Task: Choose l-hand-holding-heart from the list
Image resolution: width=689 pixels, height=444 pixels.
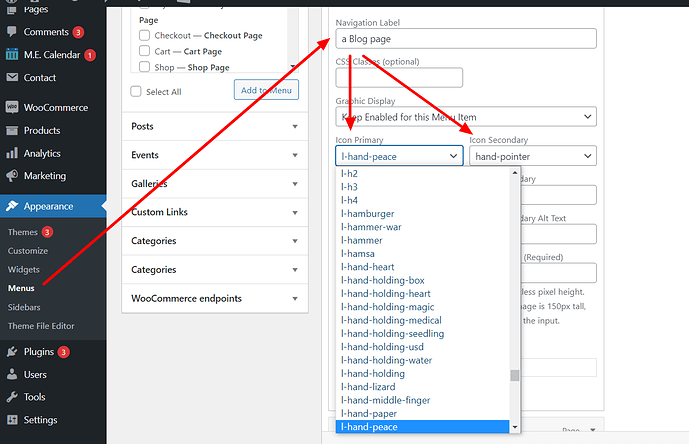Action: 385,294
